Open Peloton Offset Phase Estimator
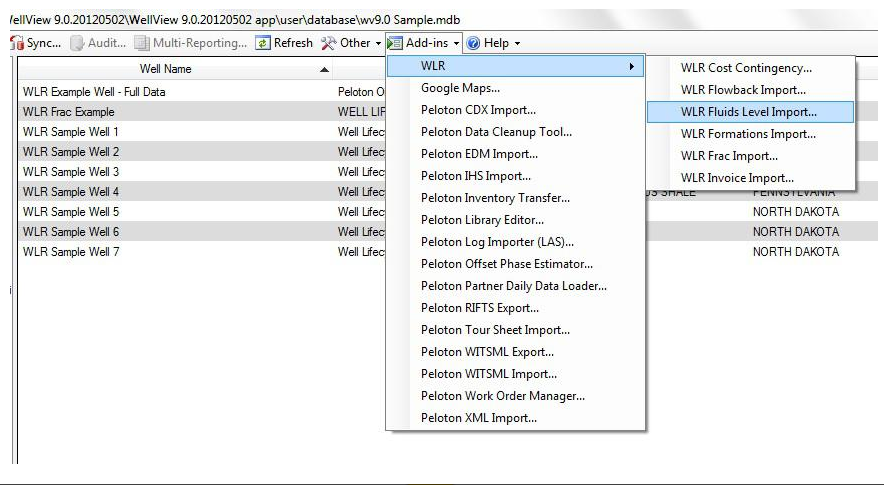 [515, 264]
